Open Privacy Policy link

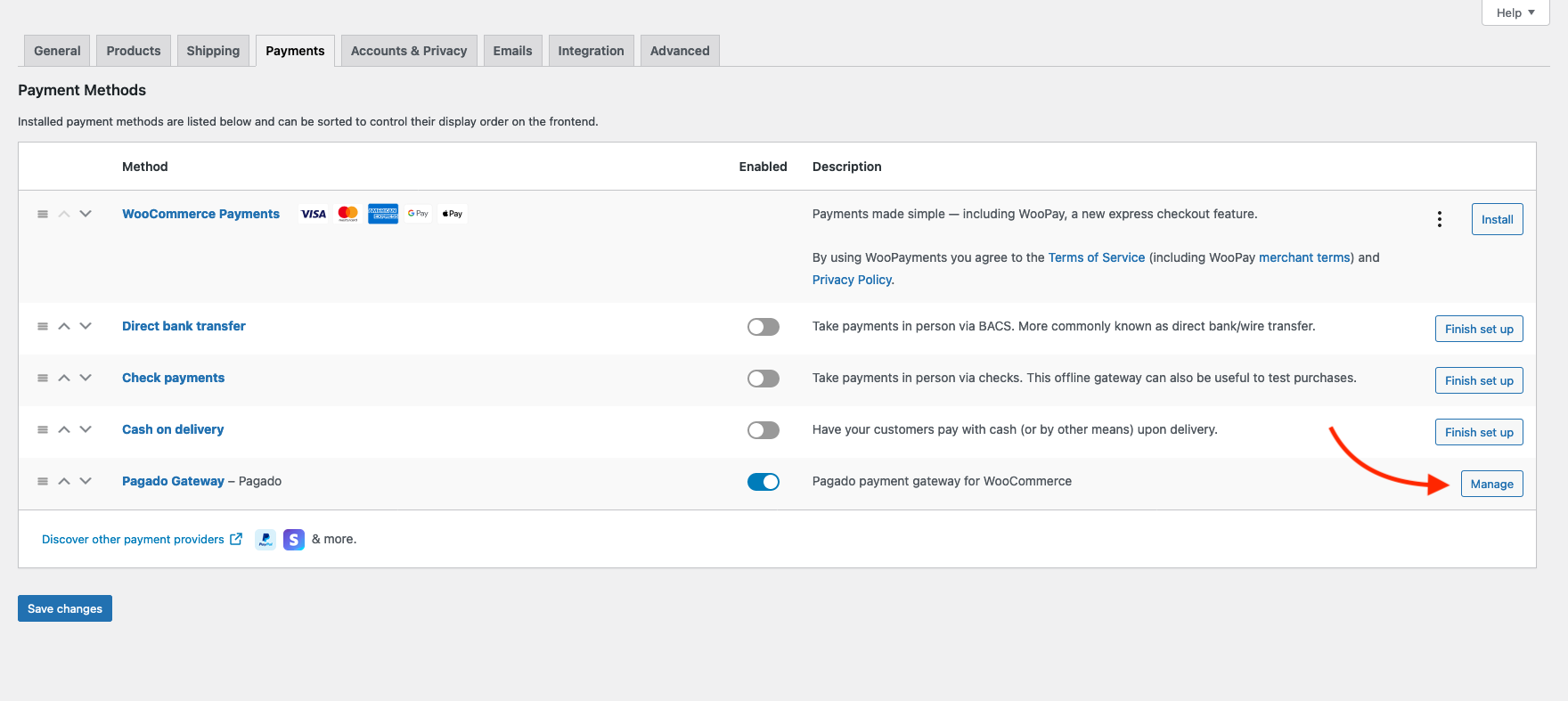(852, 280)
